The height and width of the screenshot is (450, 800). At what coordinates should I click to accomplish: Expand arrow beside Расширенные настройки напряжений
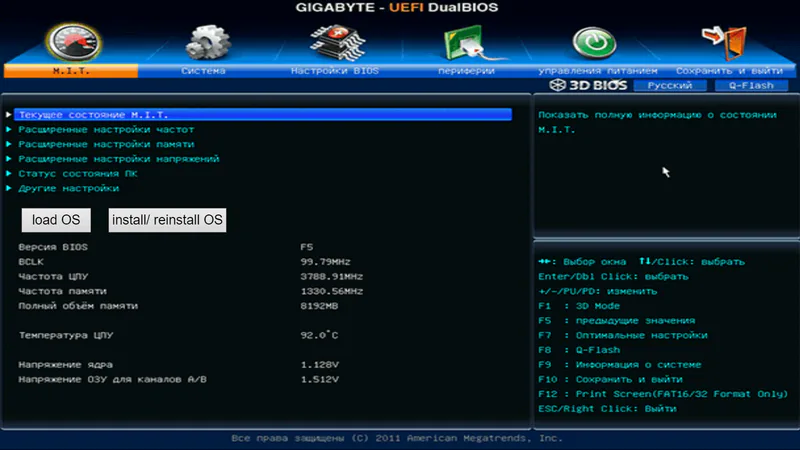coord(9,159)
